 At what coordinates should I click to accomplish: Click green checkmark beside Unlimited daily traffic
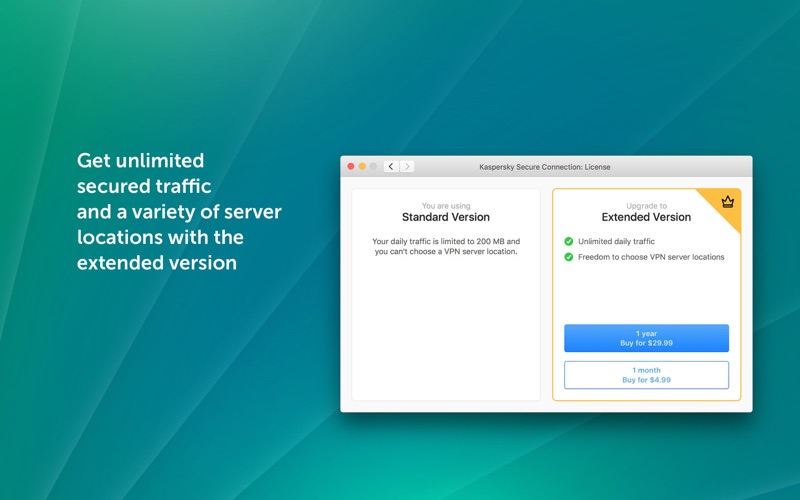coord(569,241)
